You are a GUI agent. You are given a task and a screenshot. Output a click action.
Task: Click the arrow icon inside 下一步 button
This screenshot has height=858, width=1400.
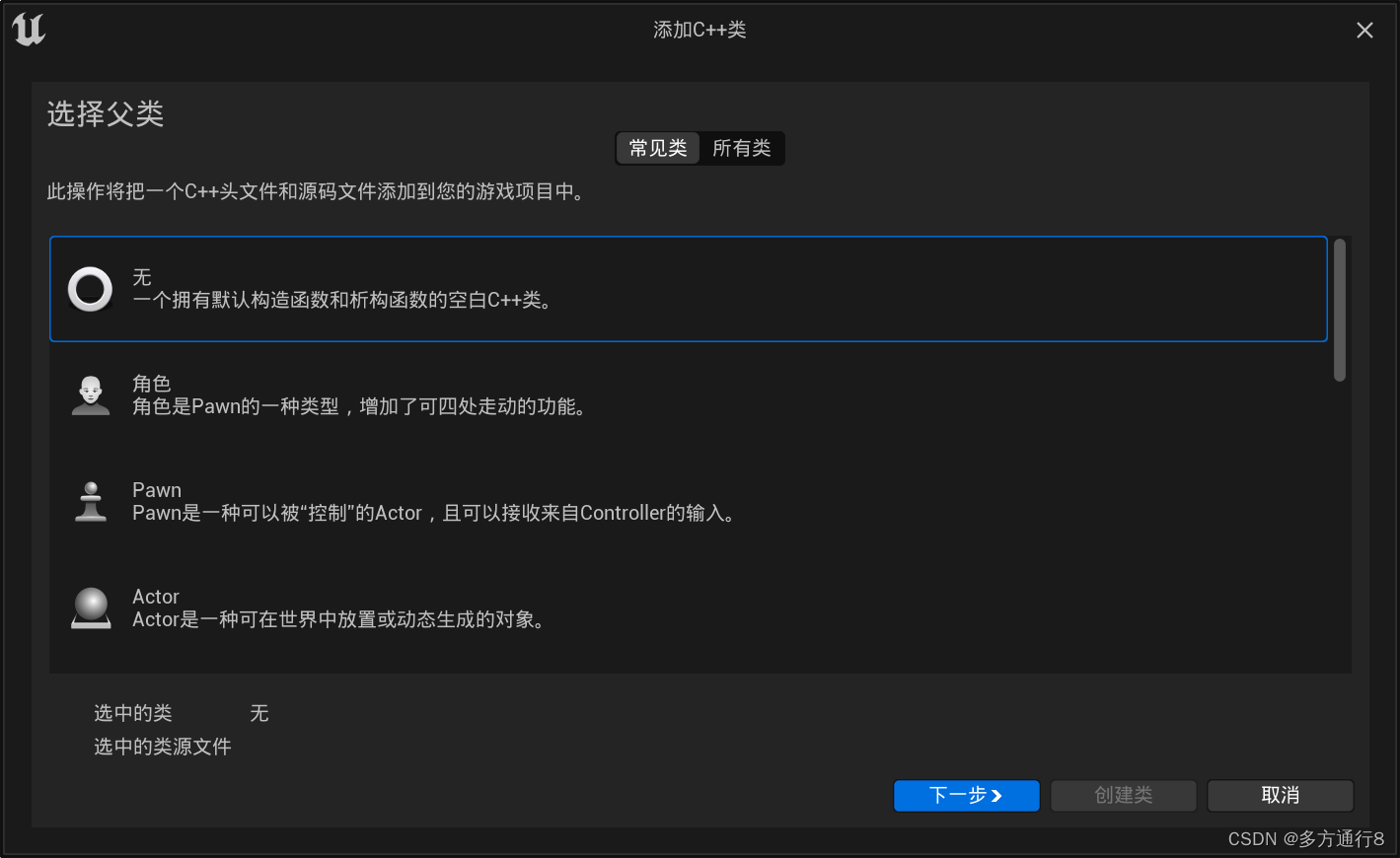coord(998,795)
